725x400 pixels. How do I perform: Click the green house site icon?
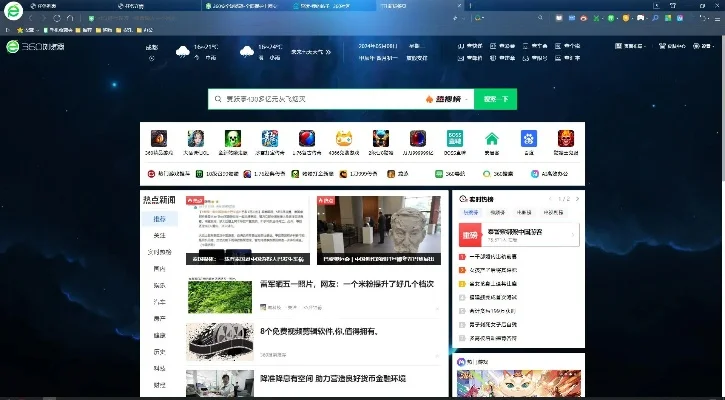coord(492,139)
